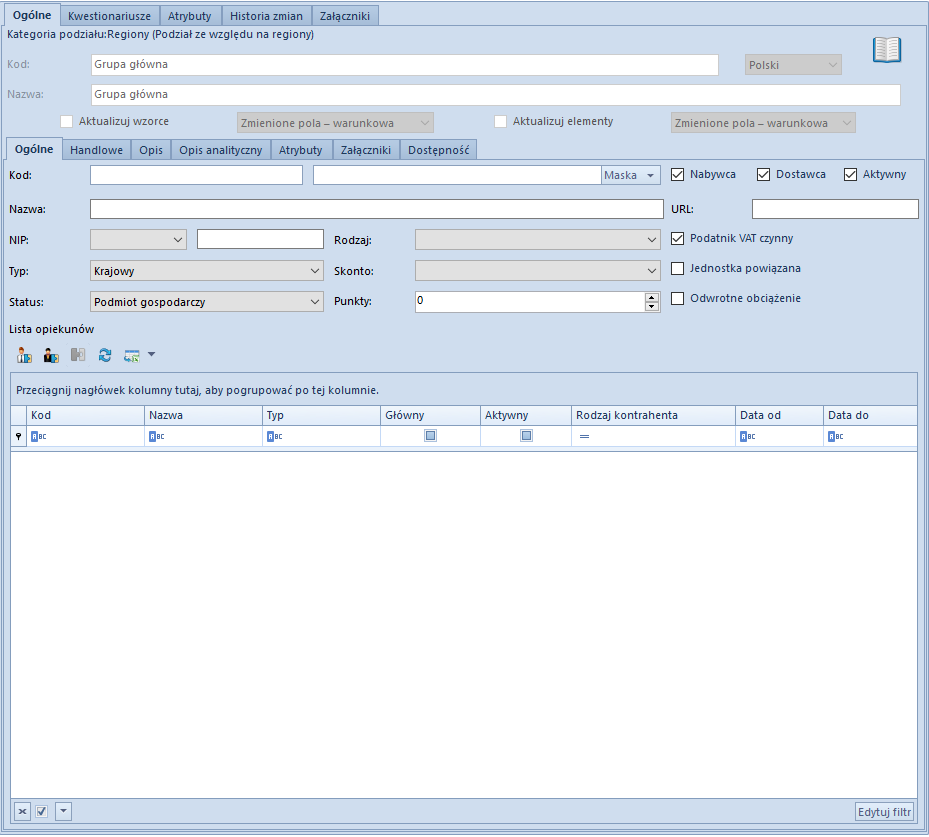Viewport: 929px width, 837px height.
Task: Click the NIP number input field
Action: (x=260, y=239)
